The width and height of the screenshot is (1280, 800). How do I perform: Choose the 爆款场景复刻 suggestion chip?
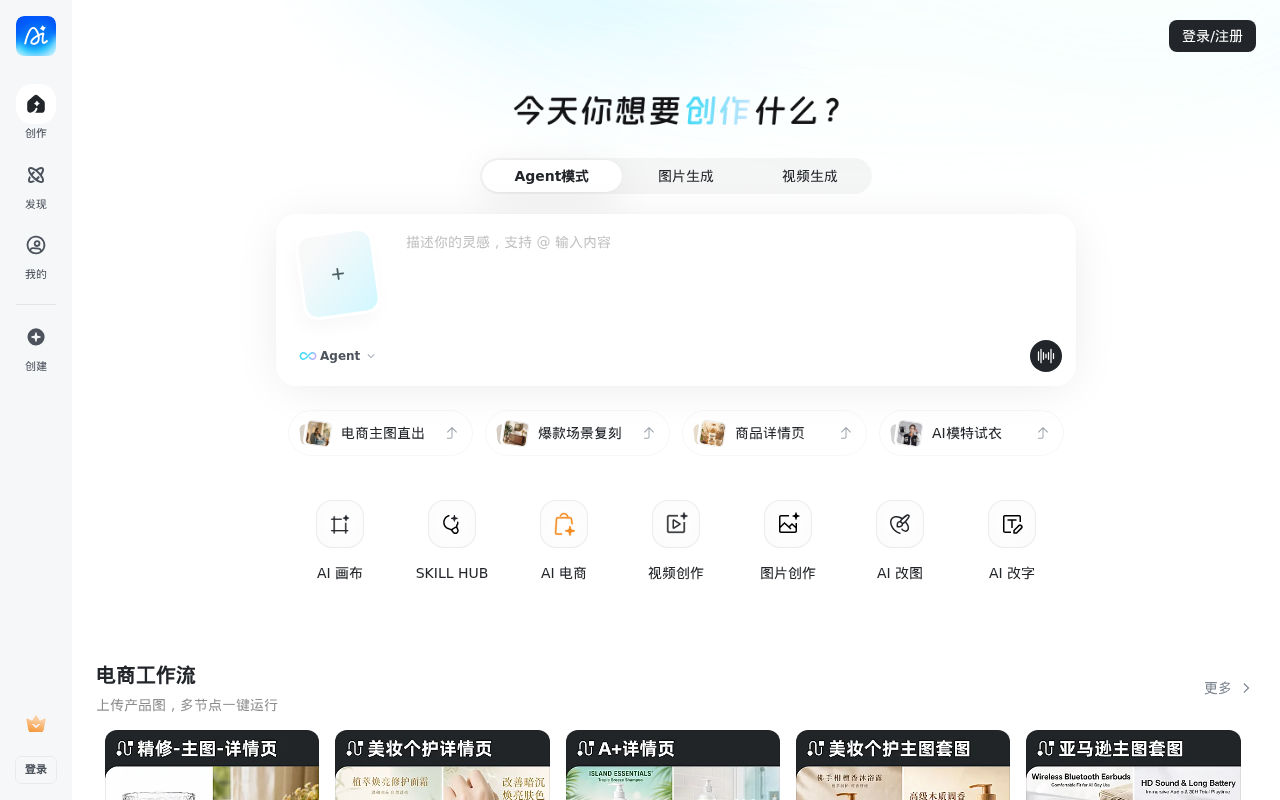click(x=577, y=433)
